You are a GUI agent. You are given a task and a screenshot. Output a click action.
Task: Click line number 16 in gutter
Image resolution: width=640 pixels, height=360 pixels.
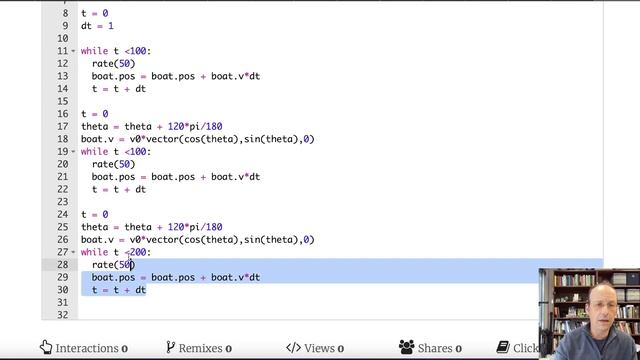(62, 114)
